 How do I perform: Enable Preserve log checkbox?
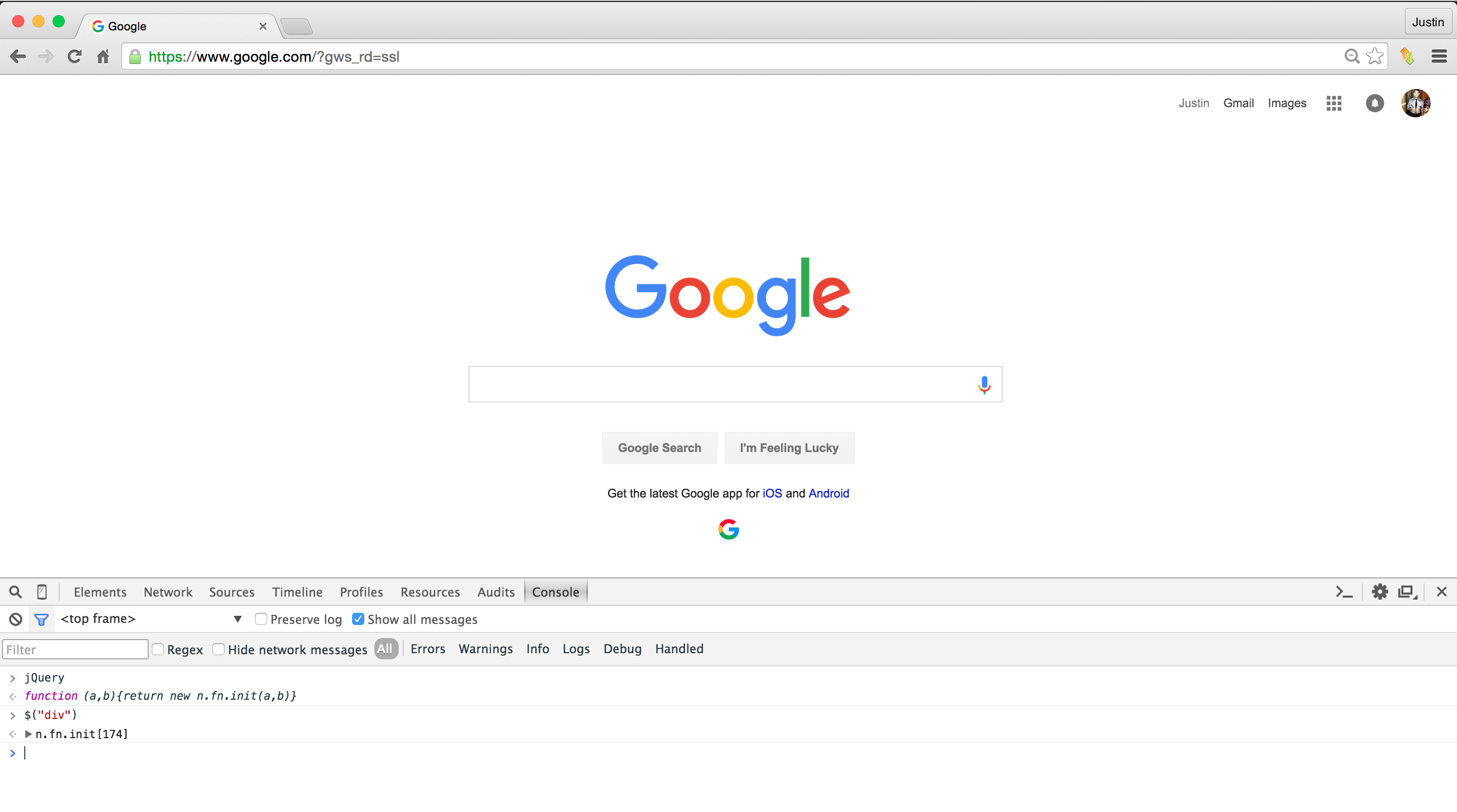(x=261, y=619)
